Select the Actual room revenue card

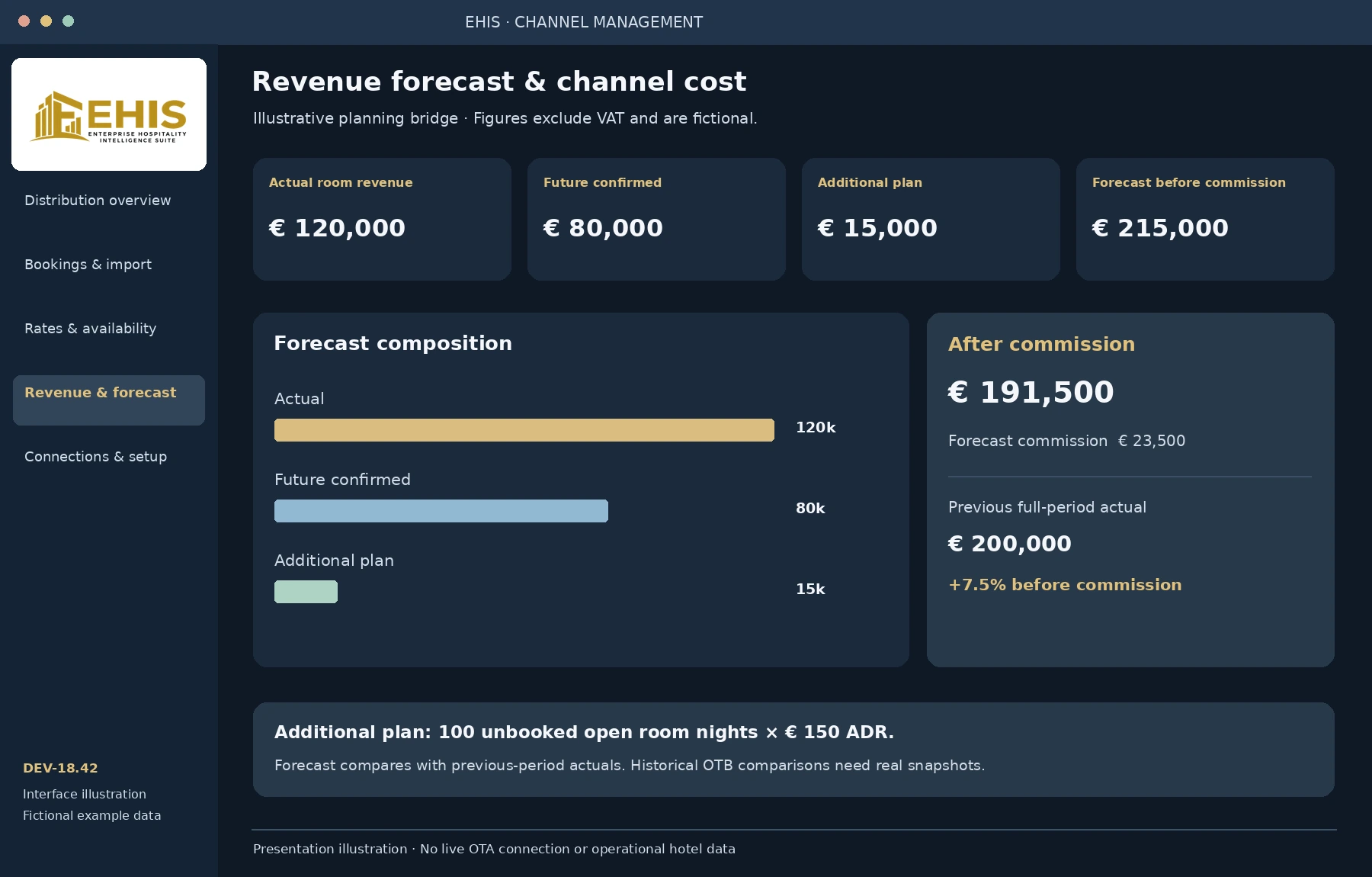click(x=382, y=219)
